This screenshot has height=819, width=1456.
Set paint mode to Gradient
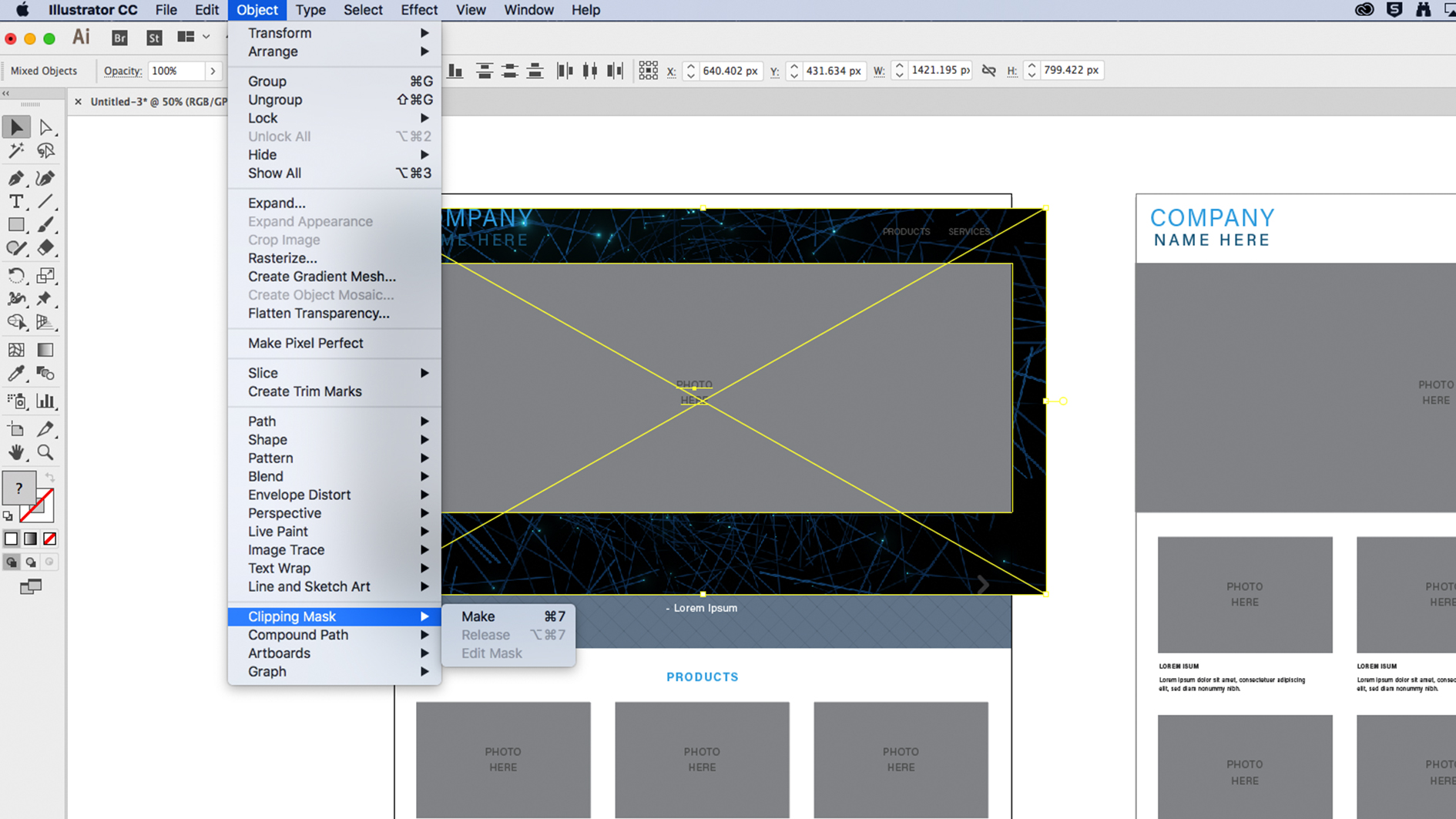coord(30,539)
